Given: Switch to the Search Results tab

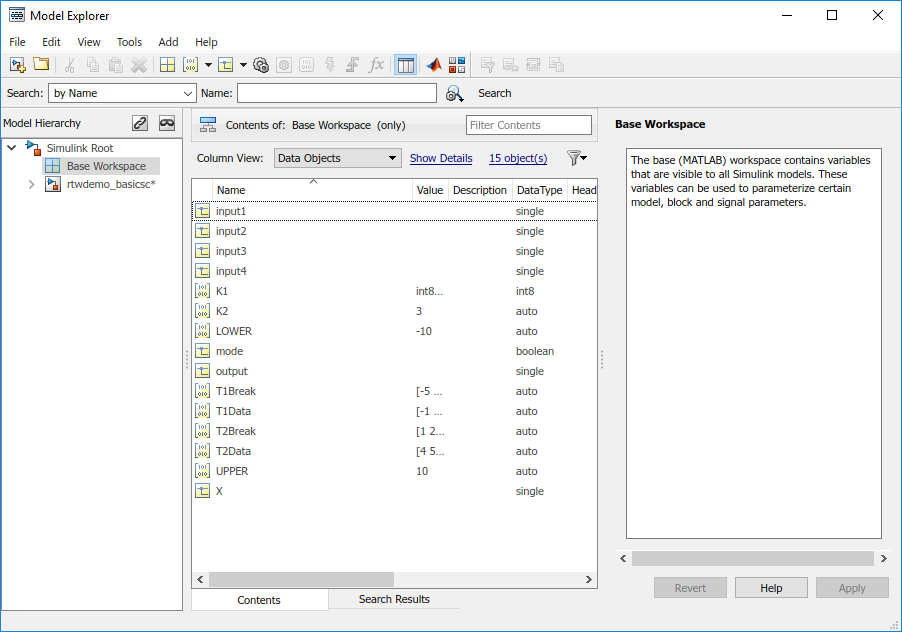Looking at the screenshot, I should [x=394, y=599].
